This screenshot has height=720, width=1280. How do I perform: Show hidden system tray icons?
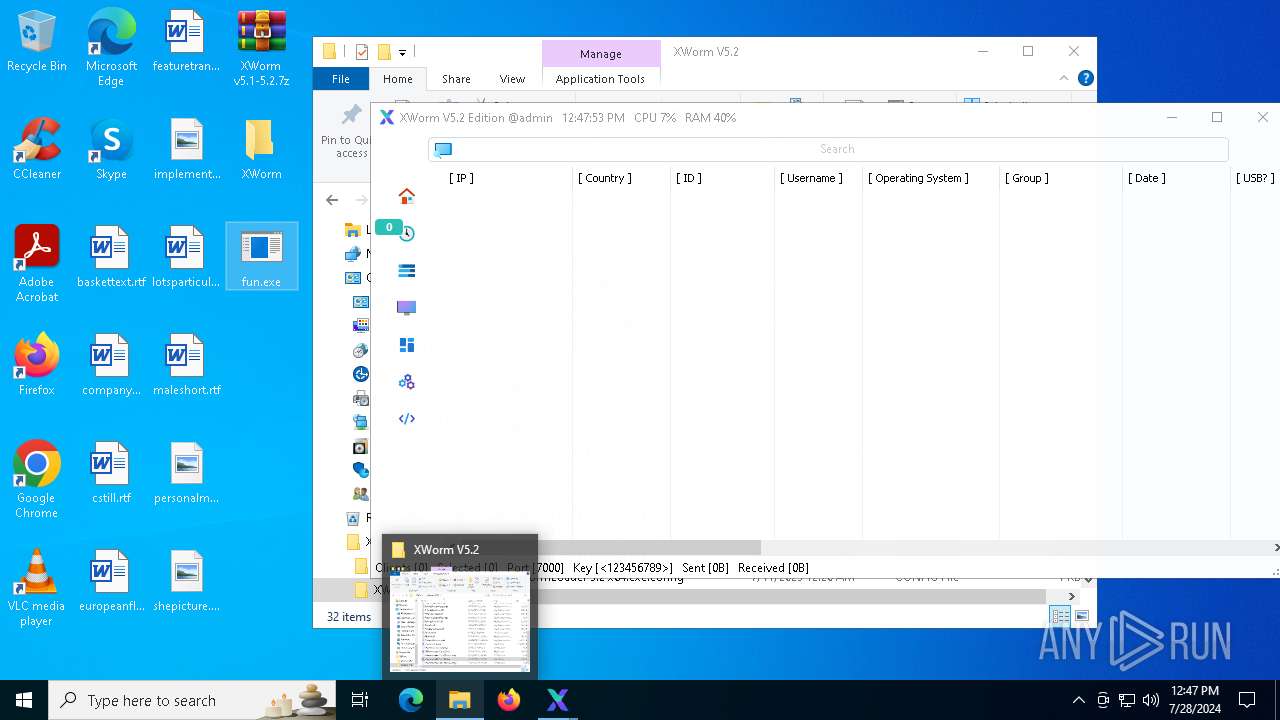click(1078, 700)
